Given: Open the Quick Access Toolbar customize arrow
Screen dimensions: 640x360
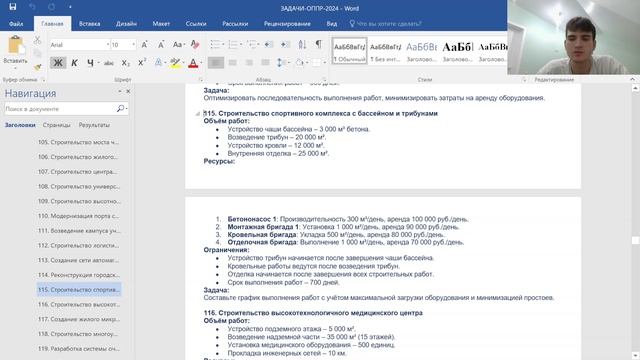Looking at the screenshot, I should [70, 7].
